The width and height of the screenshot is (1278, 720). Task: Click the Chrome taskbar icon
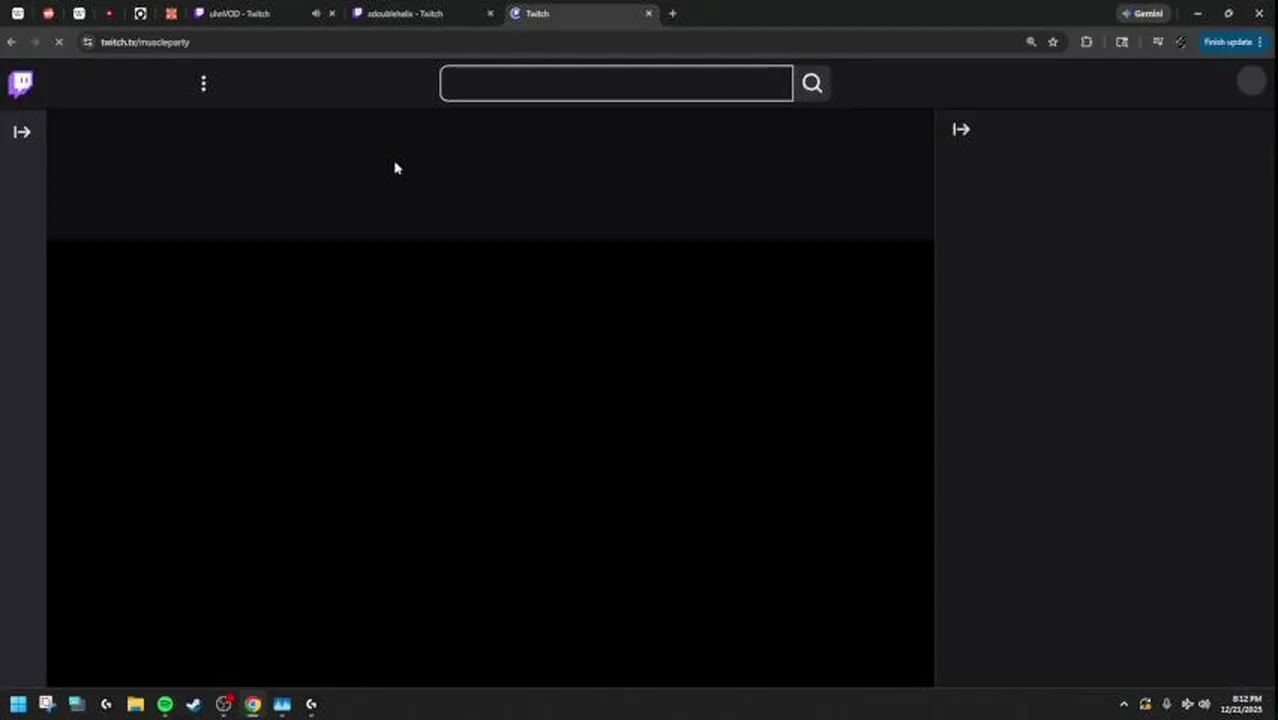pyautogui.click(x=253, y=704)
